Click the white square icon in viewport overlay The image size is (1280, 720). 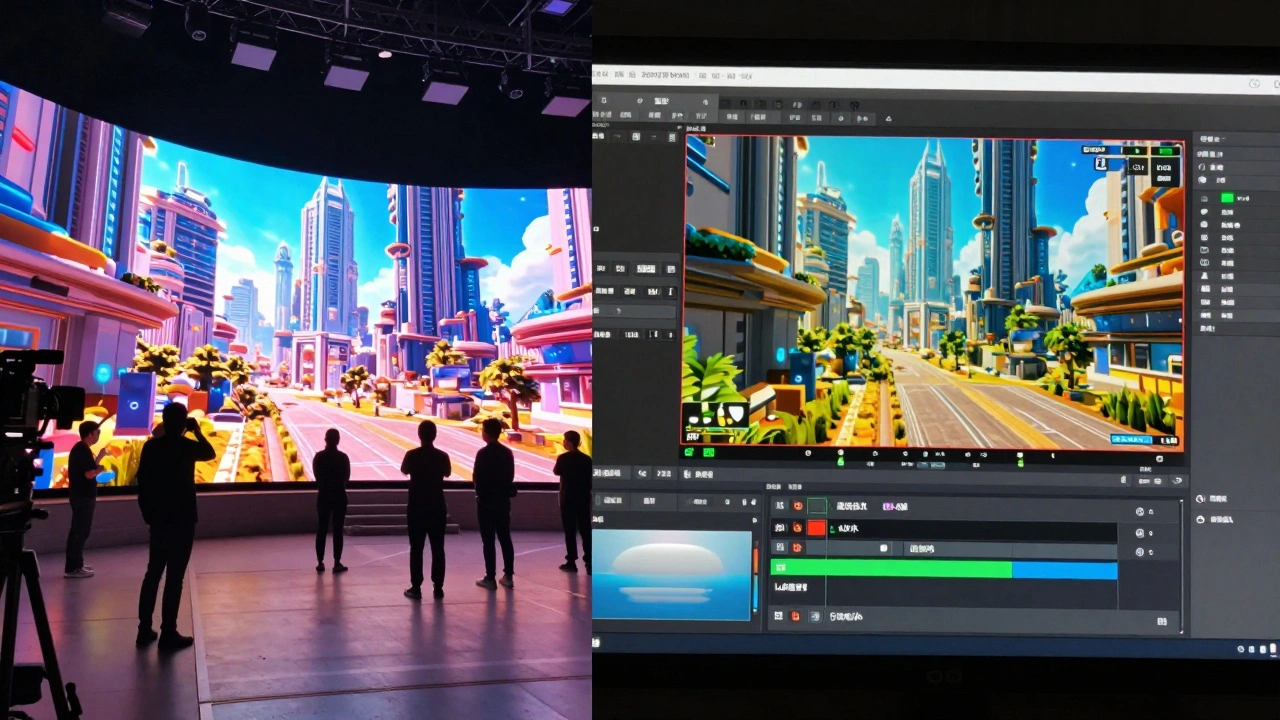click(1101, 163)
